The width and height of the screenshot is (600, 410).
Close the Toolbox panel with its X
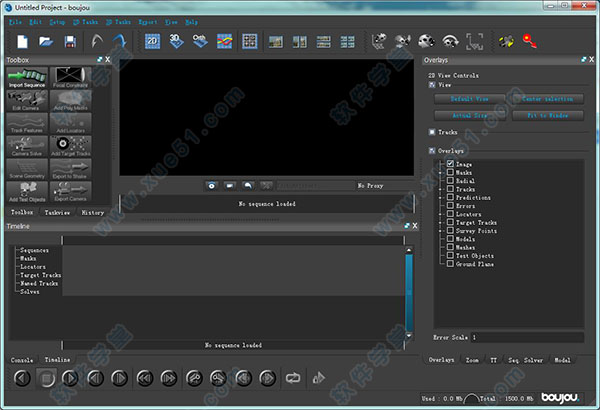point(108,59)
